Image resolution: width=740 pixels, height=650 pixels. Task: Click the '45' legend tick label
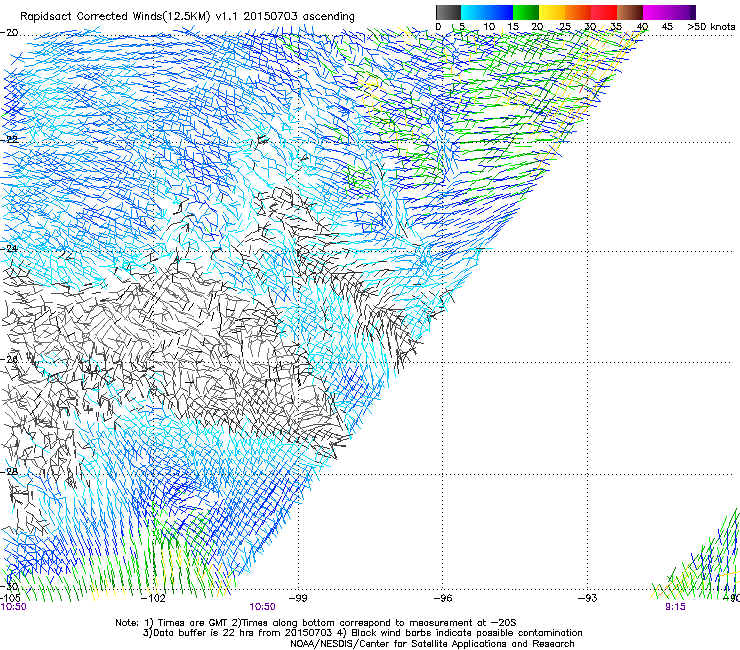[667, 27]
